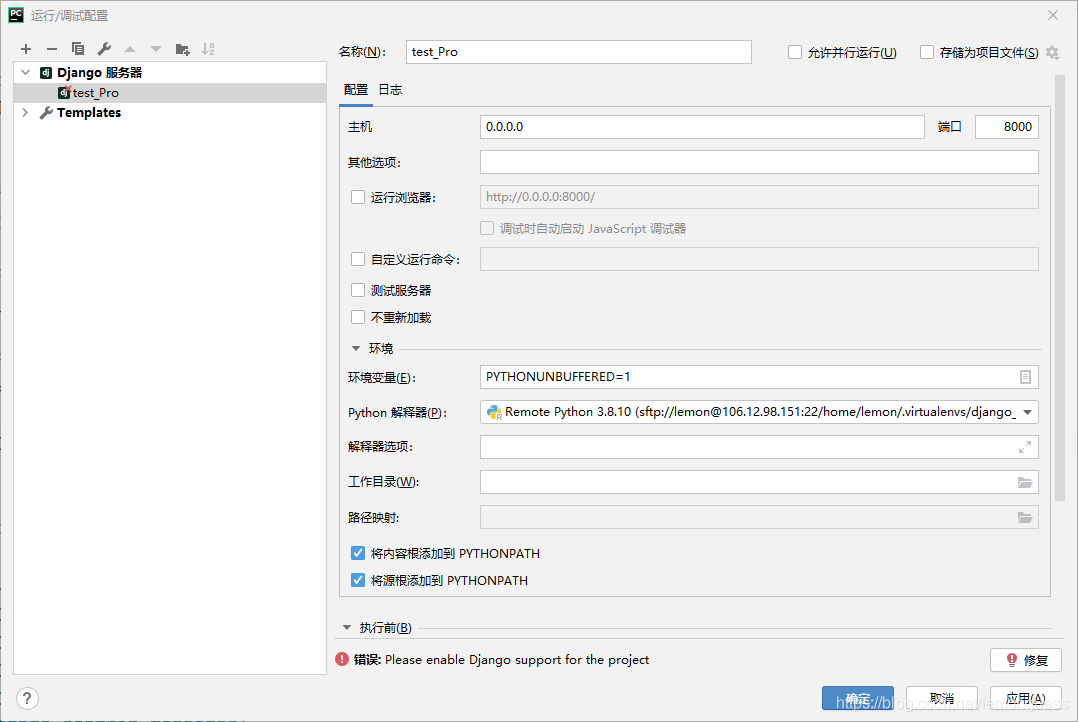This screenshot has width=1078, height=722.
Task: Open Python interpreter dropdown
Action: pos(1028,412)
